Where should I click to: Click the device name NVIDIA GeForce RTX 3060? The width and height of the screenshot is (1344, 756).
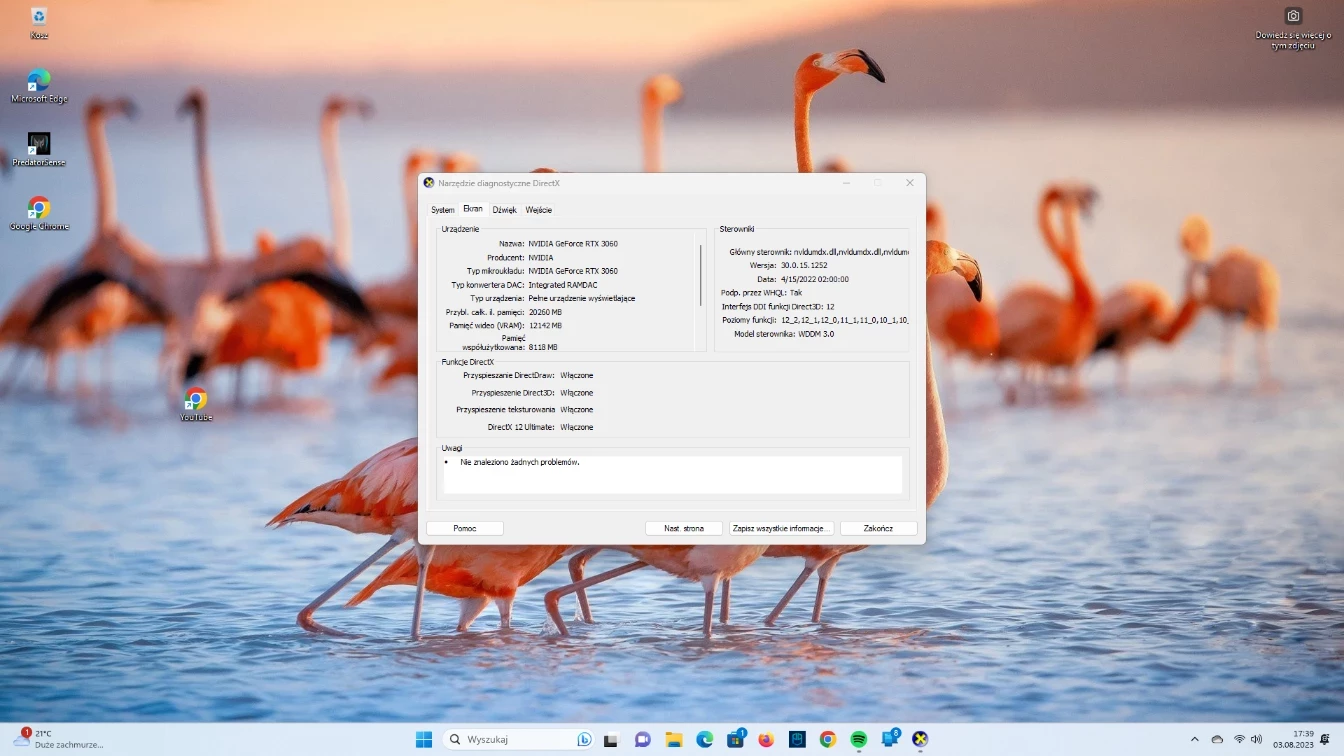tap(573, 244)
